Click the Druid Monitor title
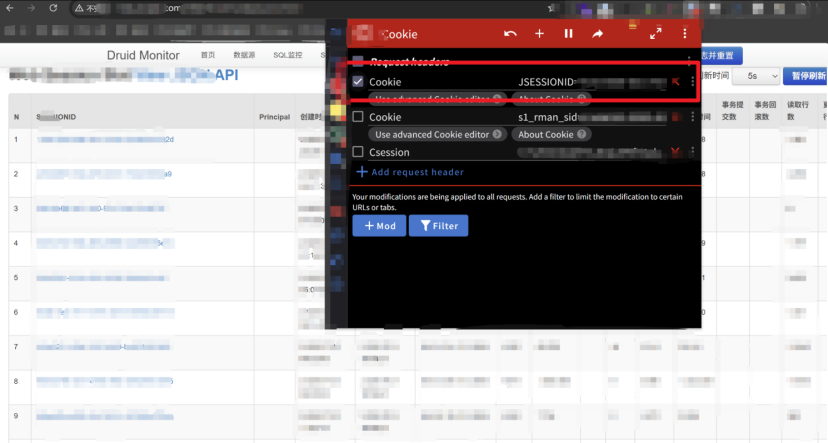Screen dimensions: 828x443 (143, 55)
